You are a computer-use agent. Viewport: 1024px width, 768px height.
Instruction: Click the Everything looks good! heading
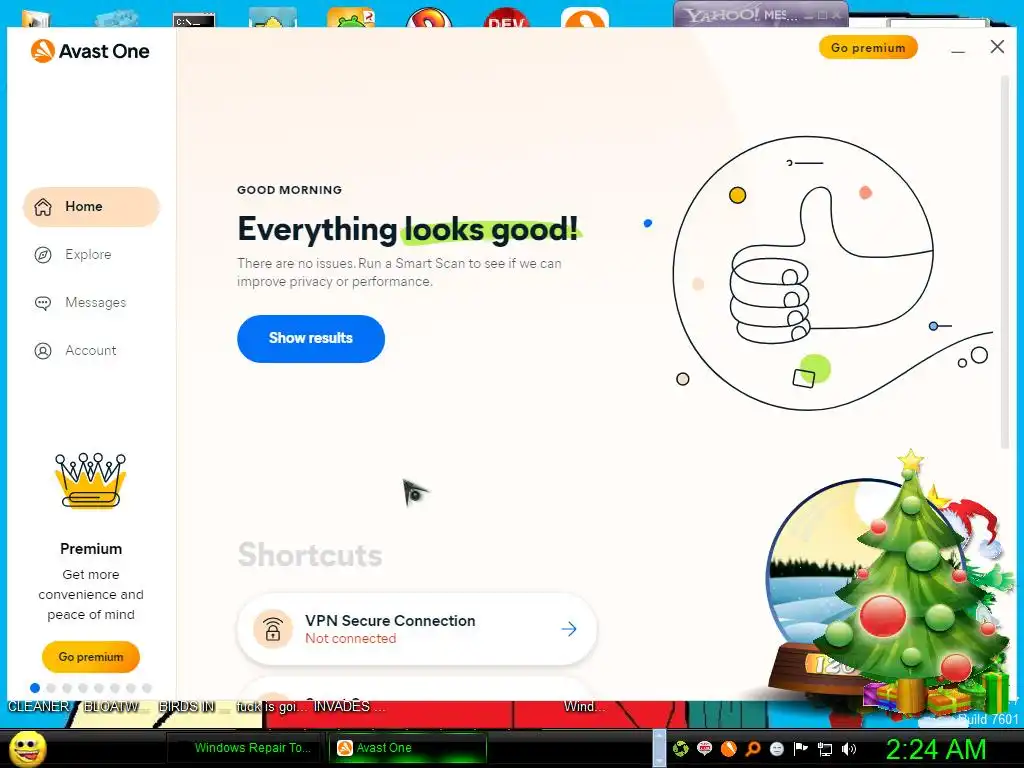coord(408,229)
